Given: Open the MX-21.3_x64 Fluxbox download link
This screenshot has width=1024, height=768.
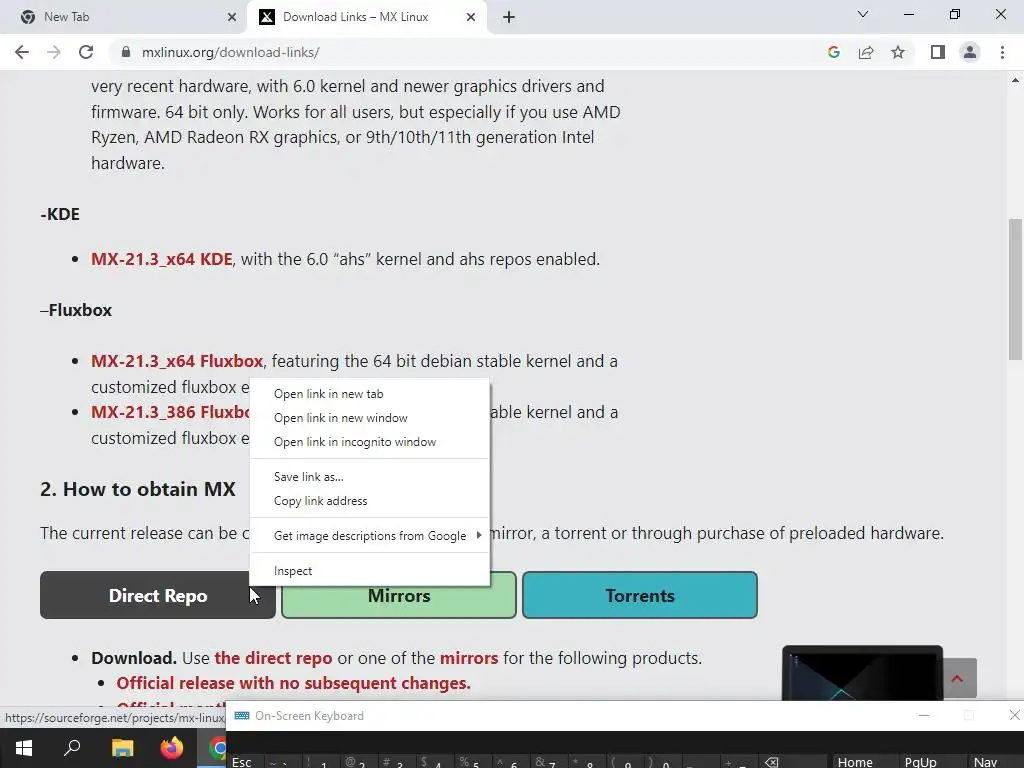Looking at the screenshot, I should [176, 361].
